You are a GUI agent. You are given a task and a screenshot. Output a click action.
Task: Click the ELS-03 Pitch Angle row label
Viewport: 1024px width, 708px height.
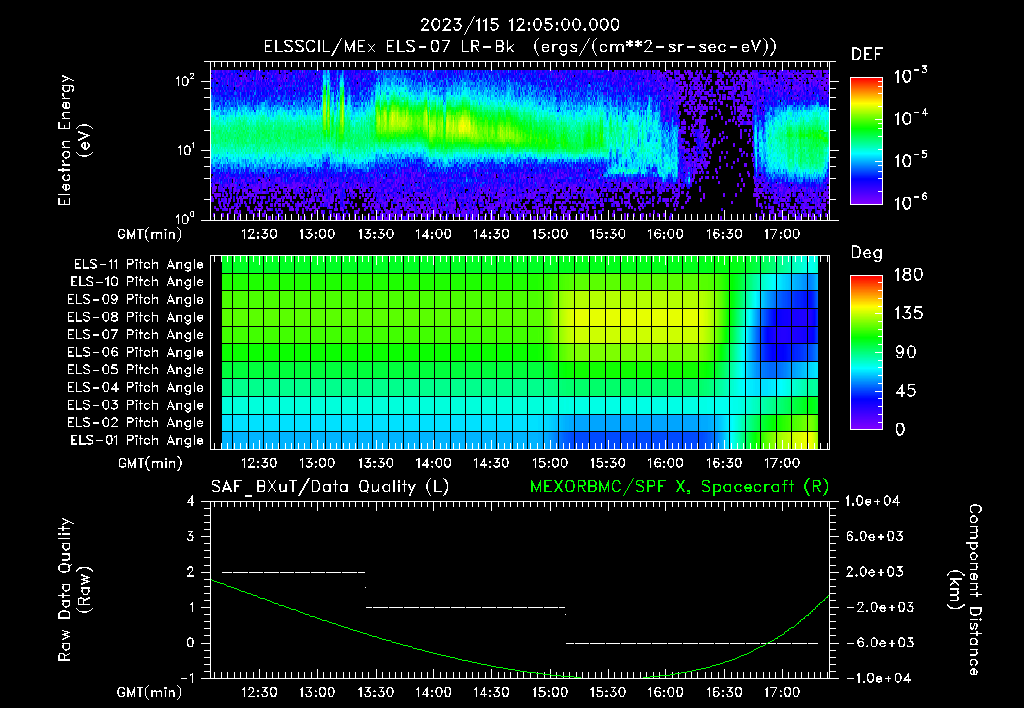[136, 405]
